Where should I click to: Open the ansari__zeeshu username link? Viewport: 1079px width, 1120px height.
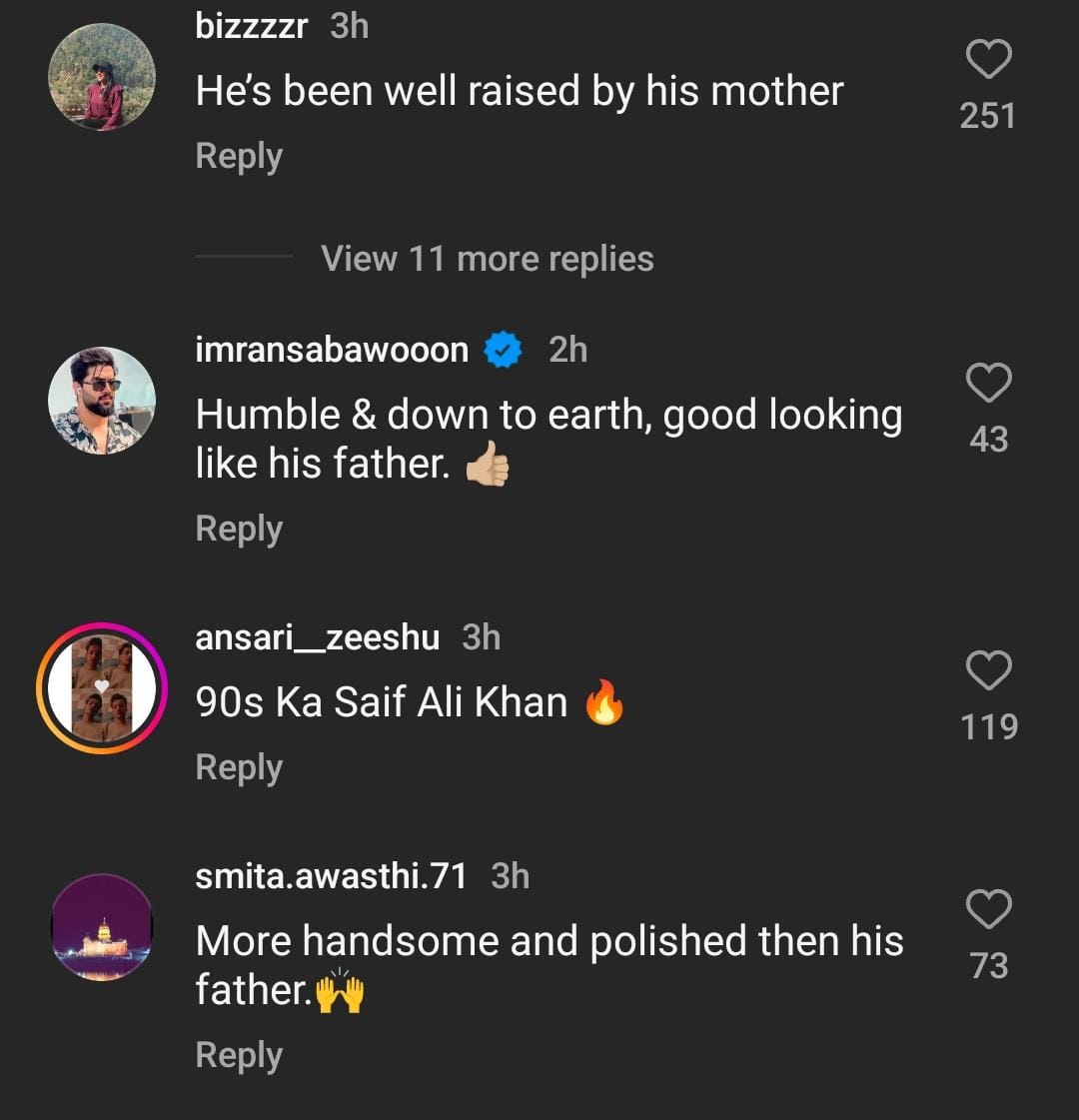317,637
